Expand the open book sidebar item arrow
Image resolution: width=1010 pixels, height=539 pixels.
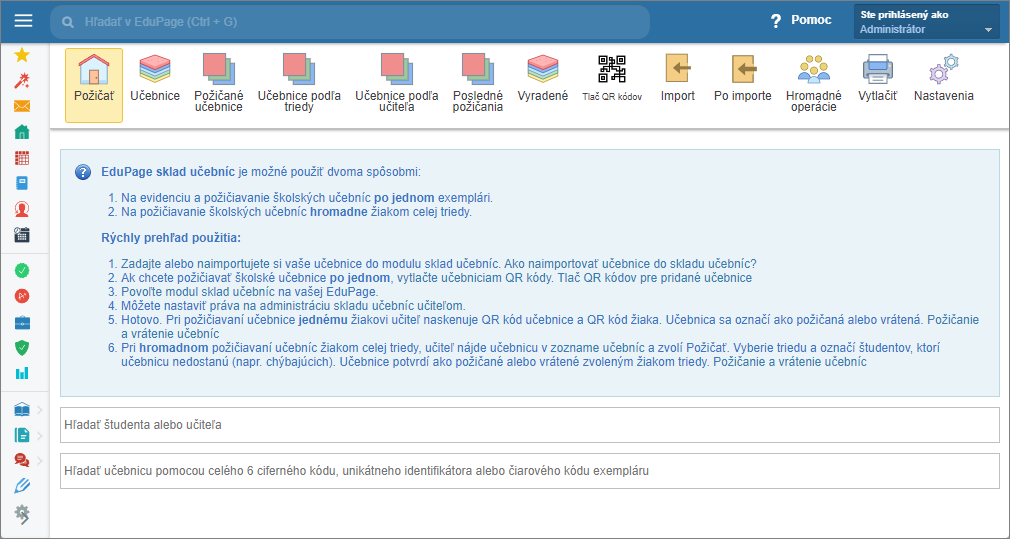click(39, 410)
